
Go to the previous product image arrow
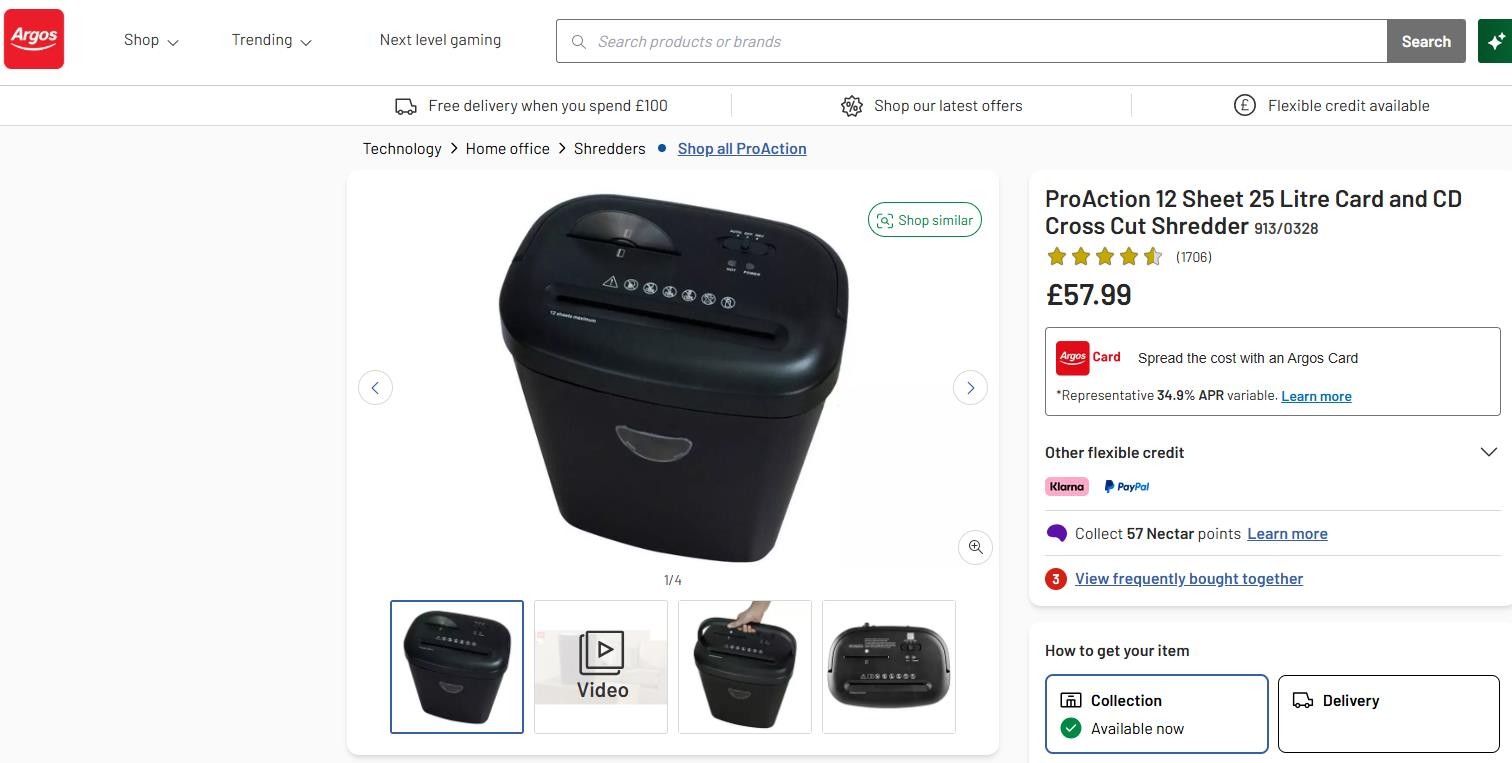pos(375,388)
